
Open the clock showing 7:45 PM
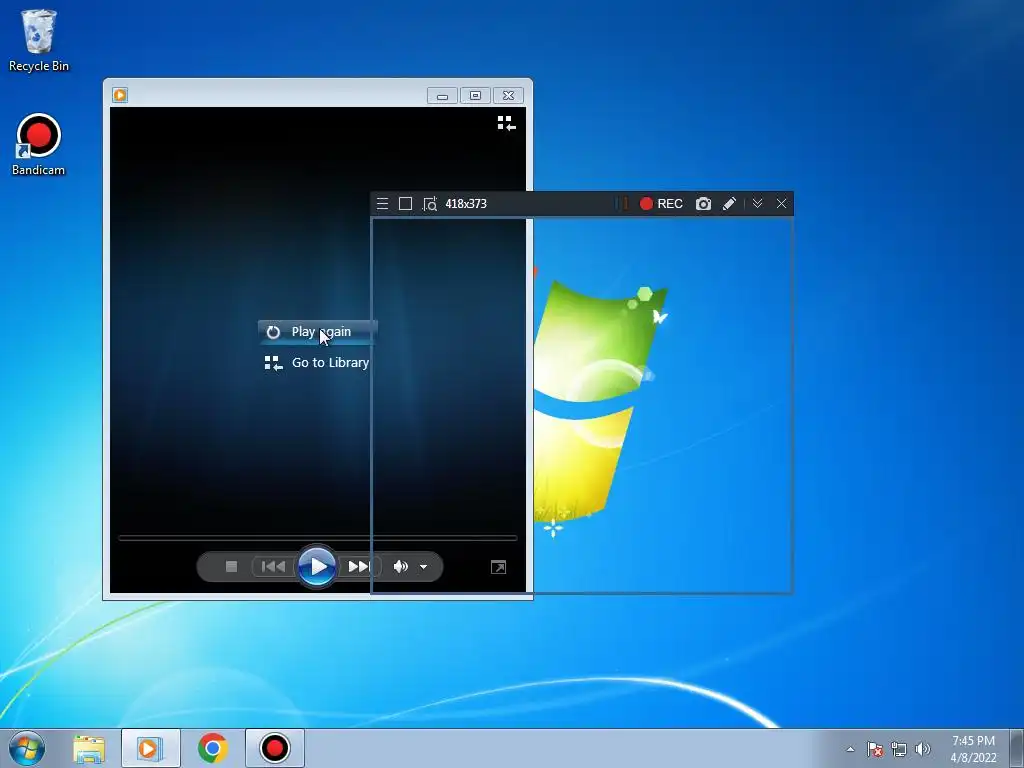click(x=973, y=749)
